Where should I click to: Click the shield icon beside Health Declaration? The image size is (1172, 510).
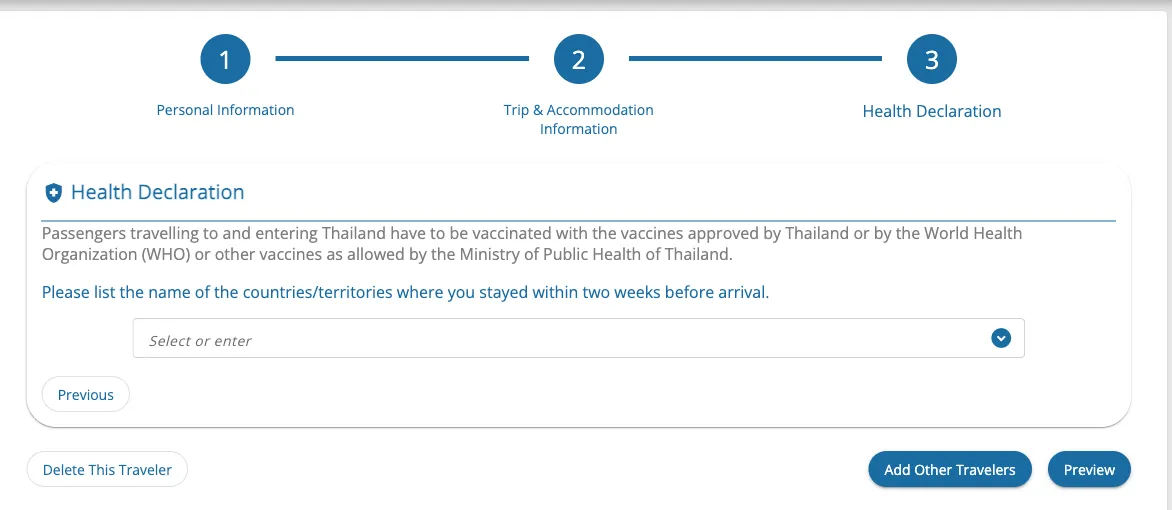pos(53,193)
